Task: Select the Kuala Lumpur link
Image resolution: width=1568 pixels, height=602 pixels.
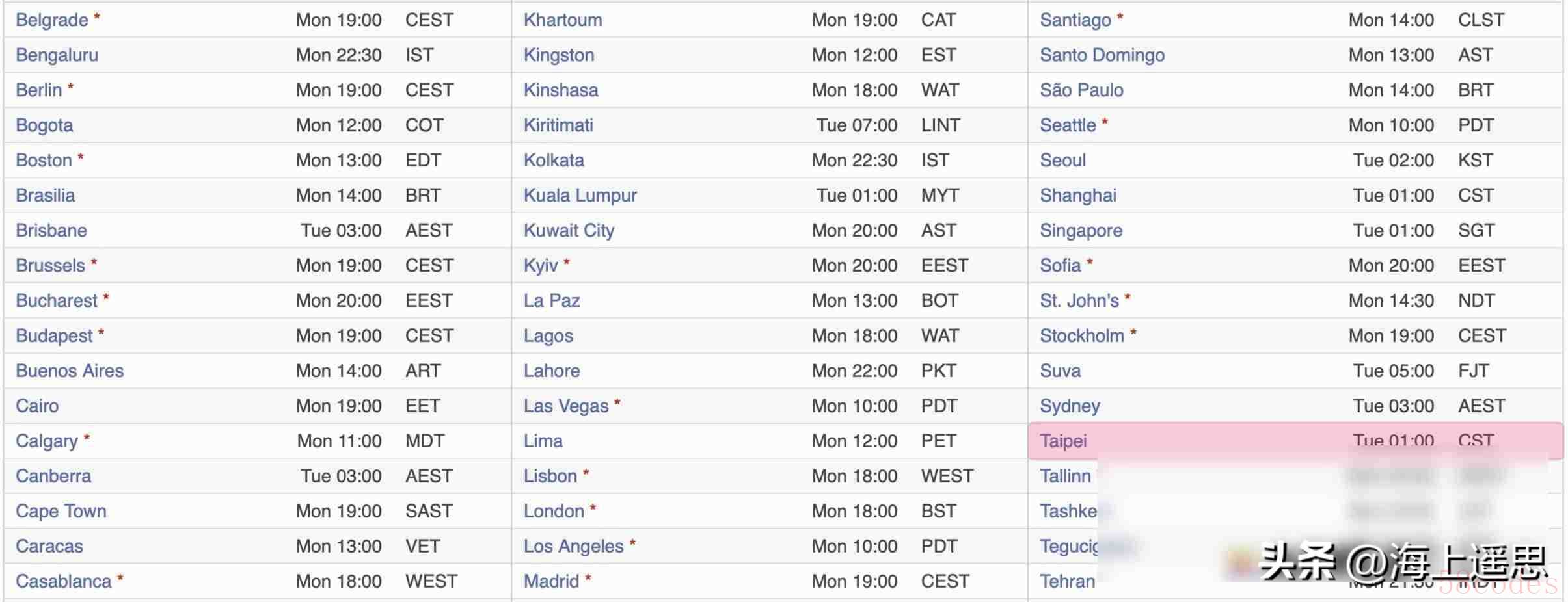Action: 580,196
